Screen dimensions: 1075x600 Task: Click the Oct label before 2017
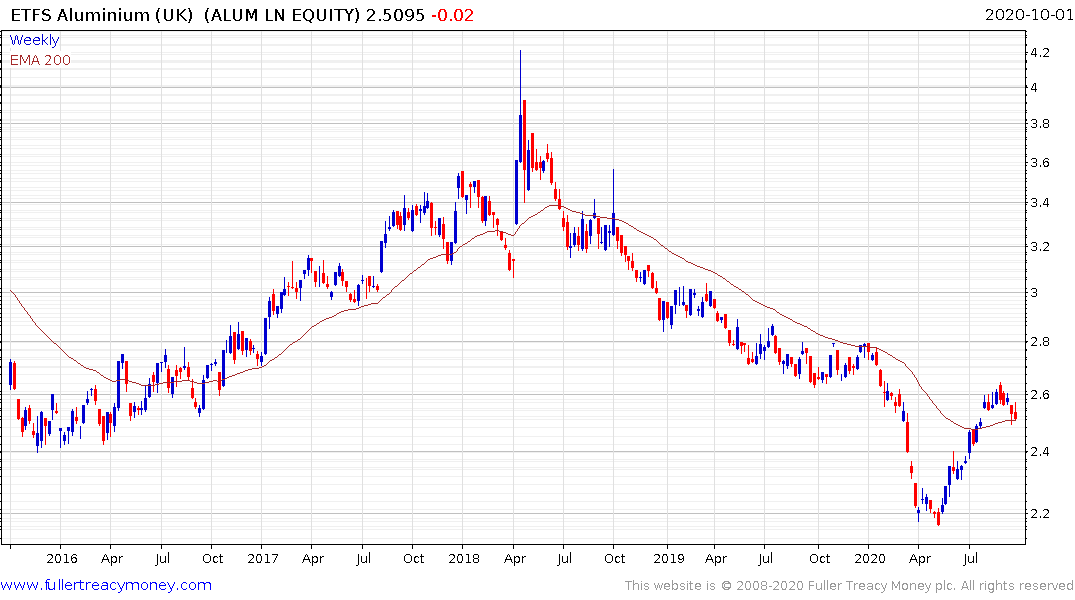pos(213,558)
